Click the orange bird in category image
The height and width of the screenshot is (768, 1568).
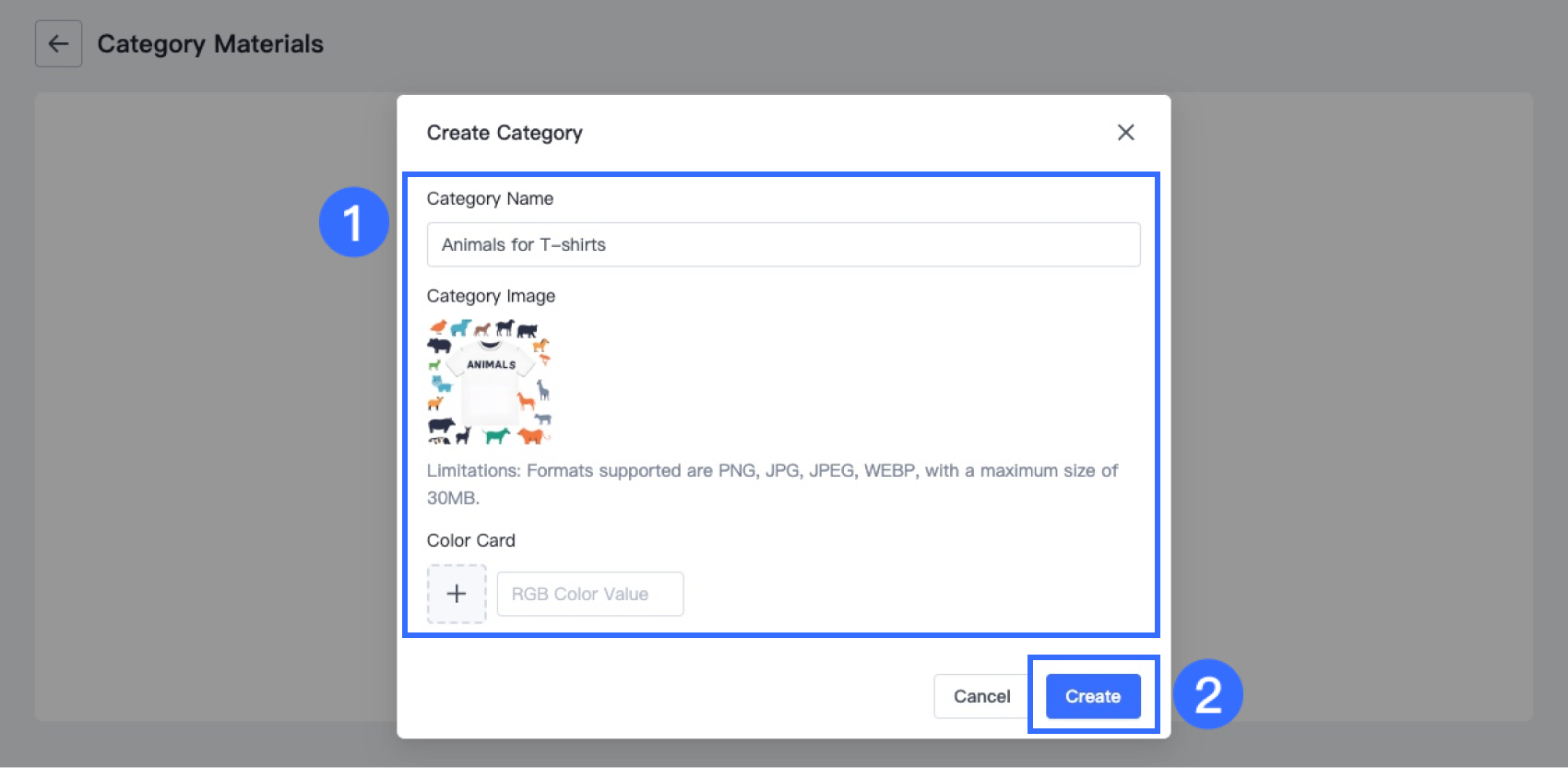[438, 326]
